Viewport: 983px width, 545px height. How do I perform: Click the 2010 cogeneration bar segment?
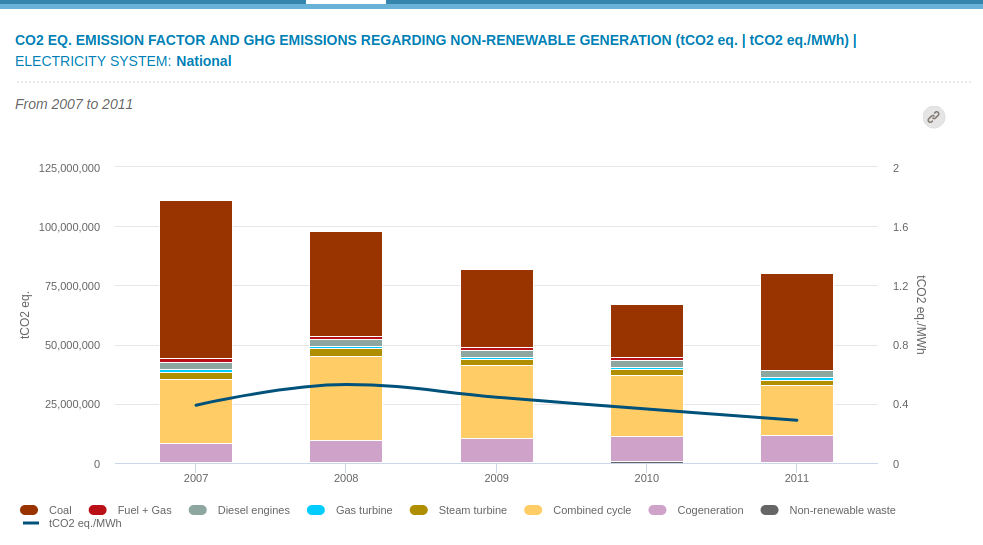pos(647,448)
